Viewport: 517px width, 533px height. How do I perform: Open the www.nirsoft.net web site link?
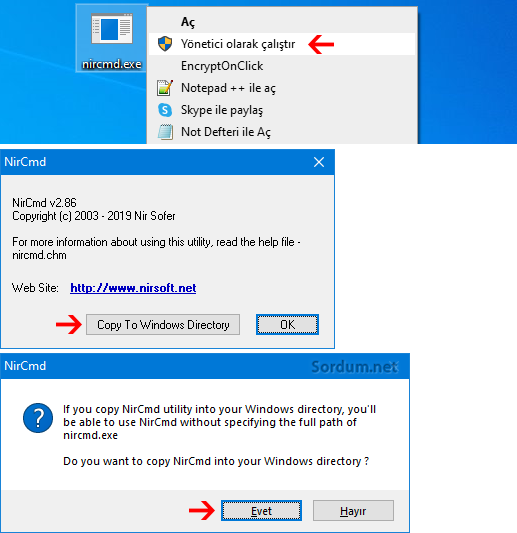[x=133, y=288]
